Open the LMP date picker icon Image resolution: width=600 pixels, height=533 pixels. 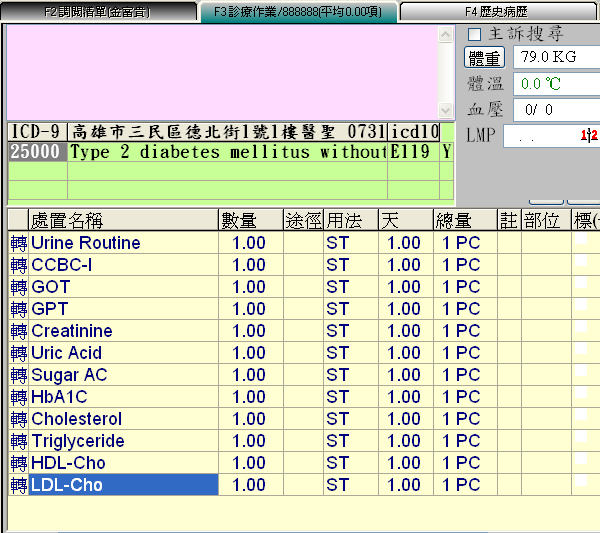pos(589,135)
